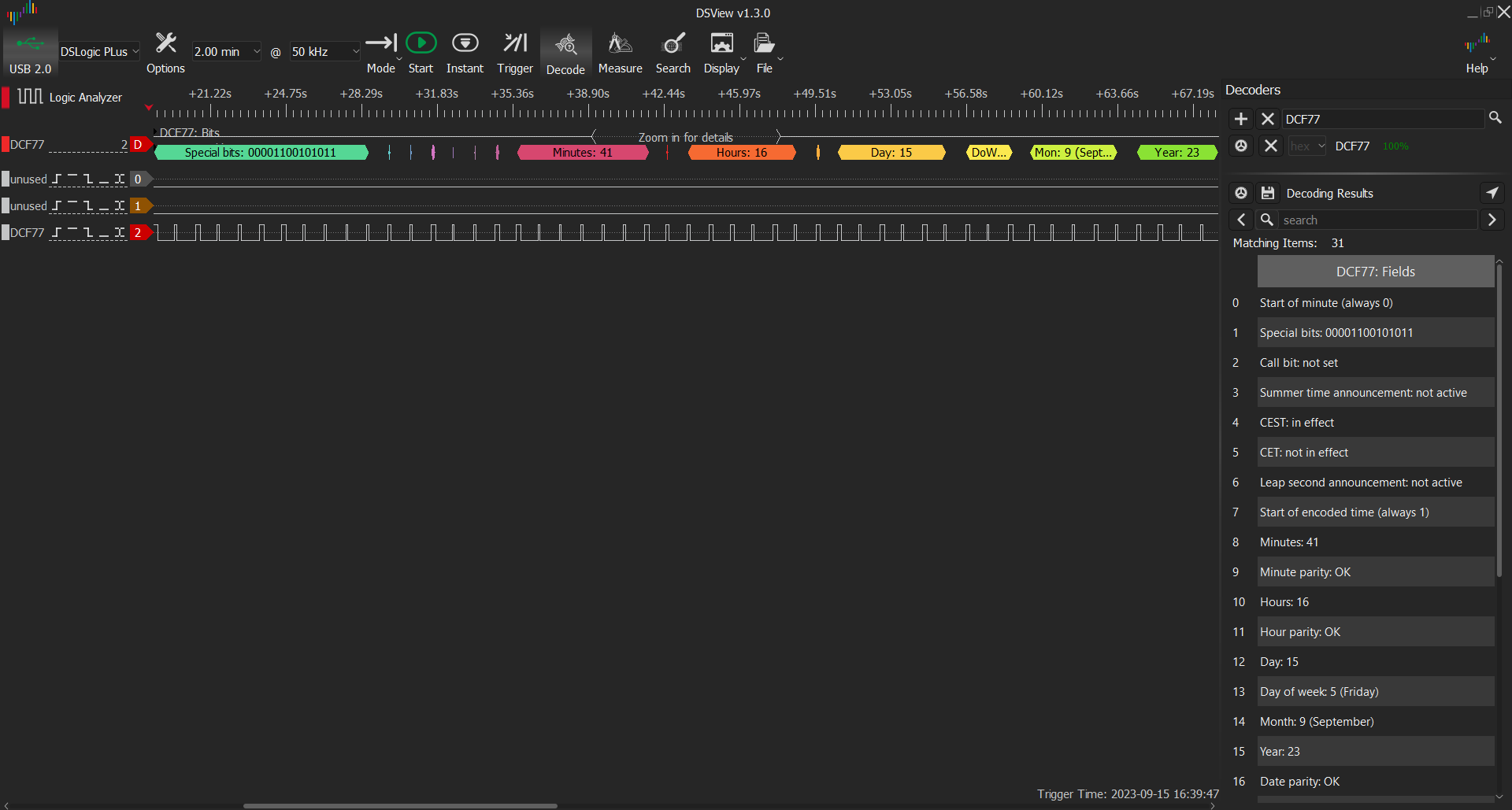This screenshot has height=810, width=1512.
Task: Open the 2.00 min duration dropdown
Action: pyautogui.click(x=227, y=52)
